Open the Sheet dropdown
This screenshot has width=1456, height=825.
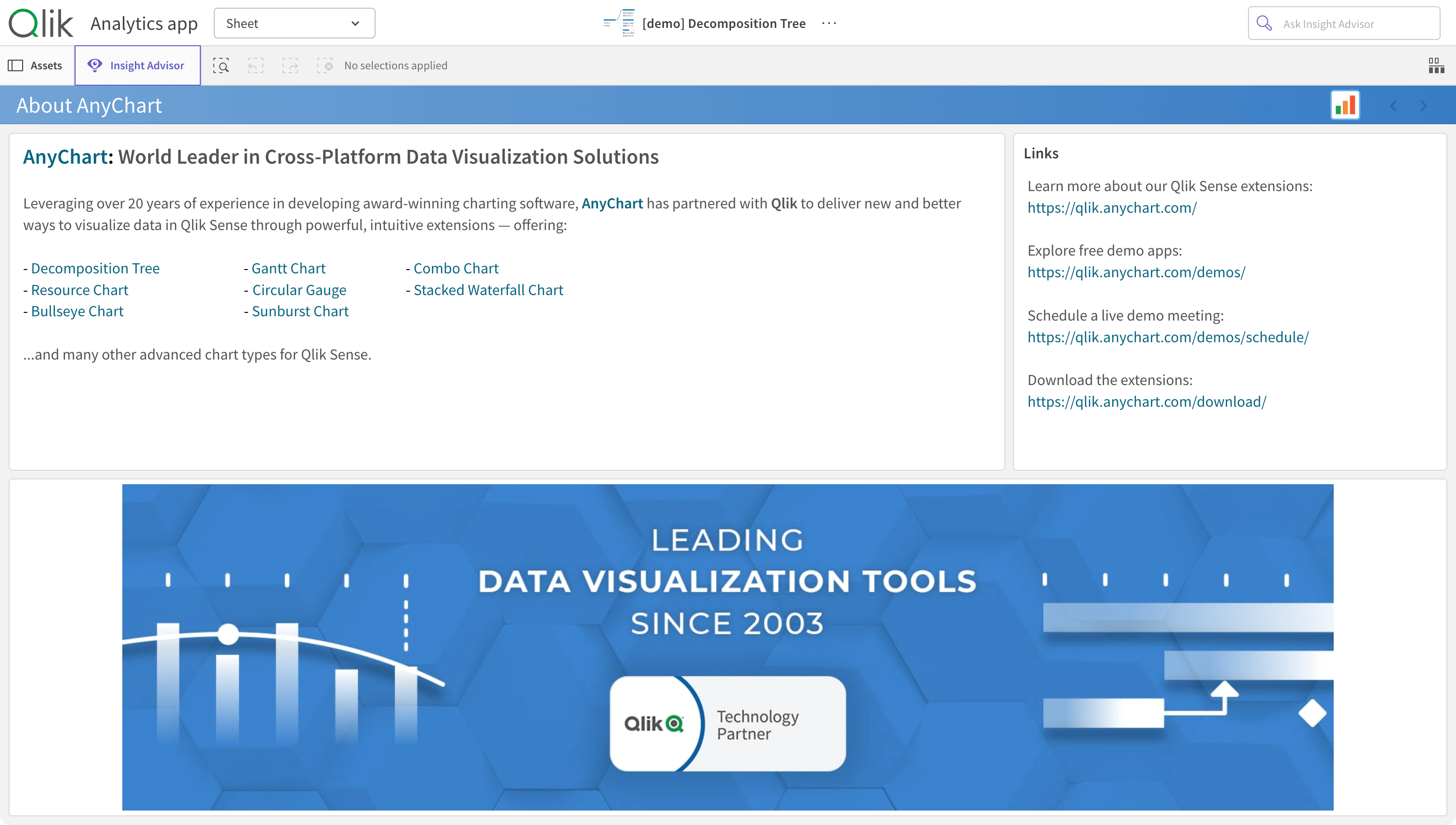coord(294,23)
